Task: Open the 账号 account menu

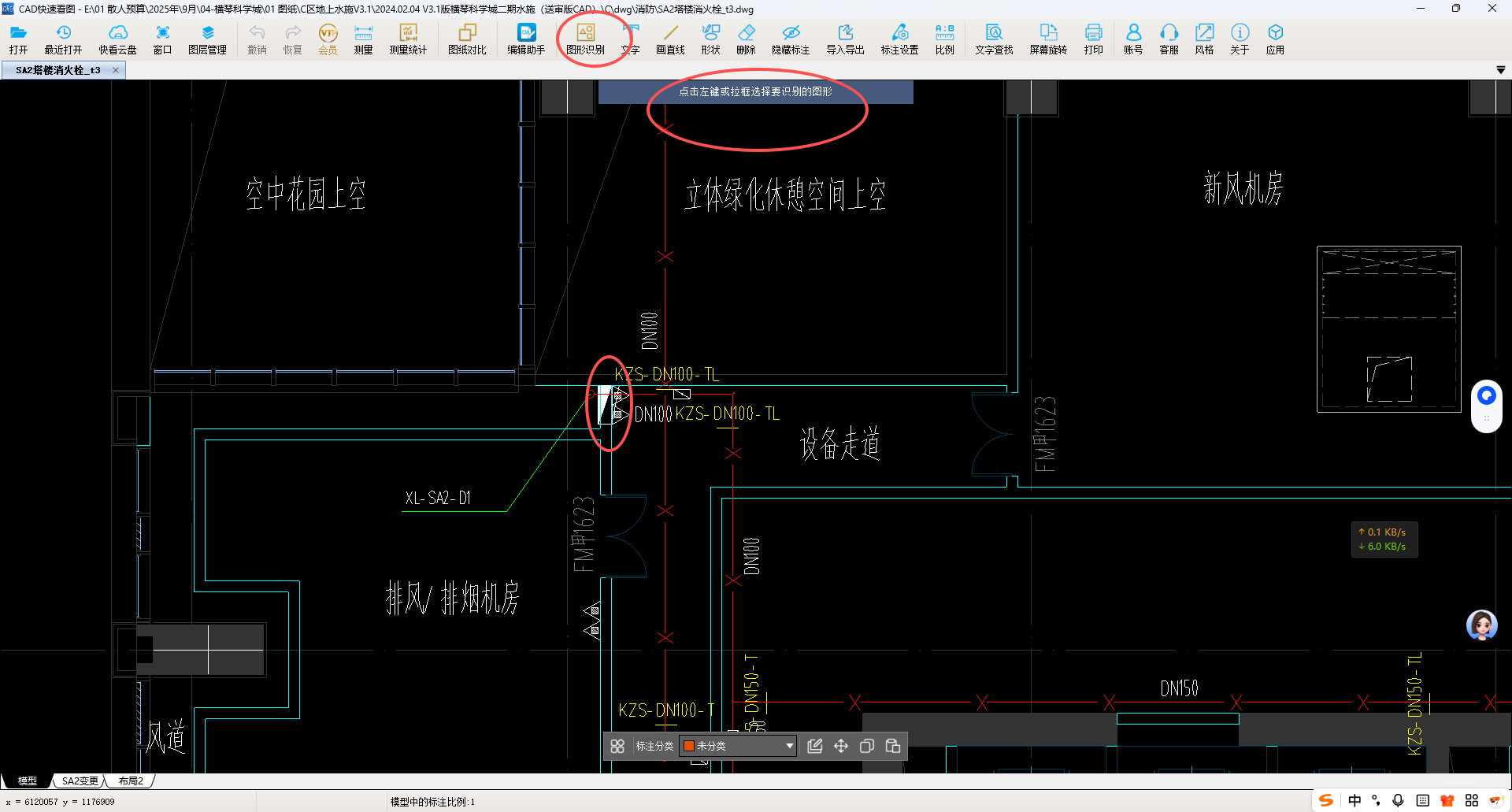Action: click(x=1133, y=39)
